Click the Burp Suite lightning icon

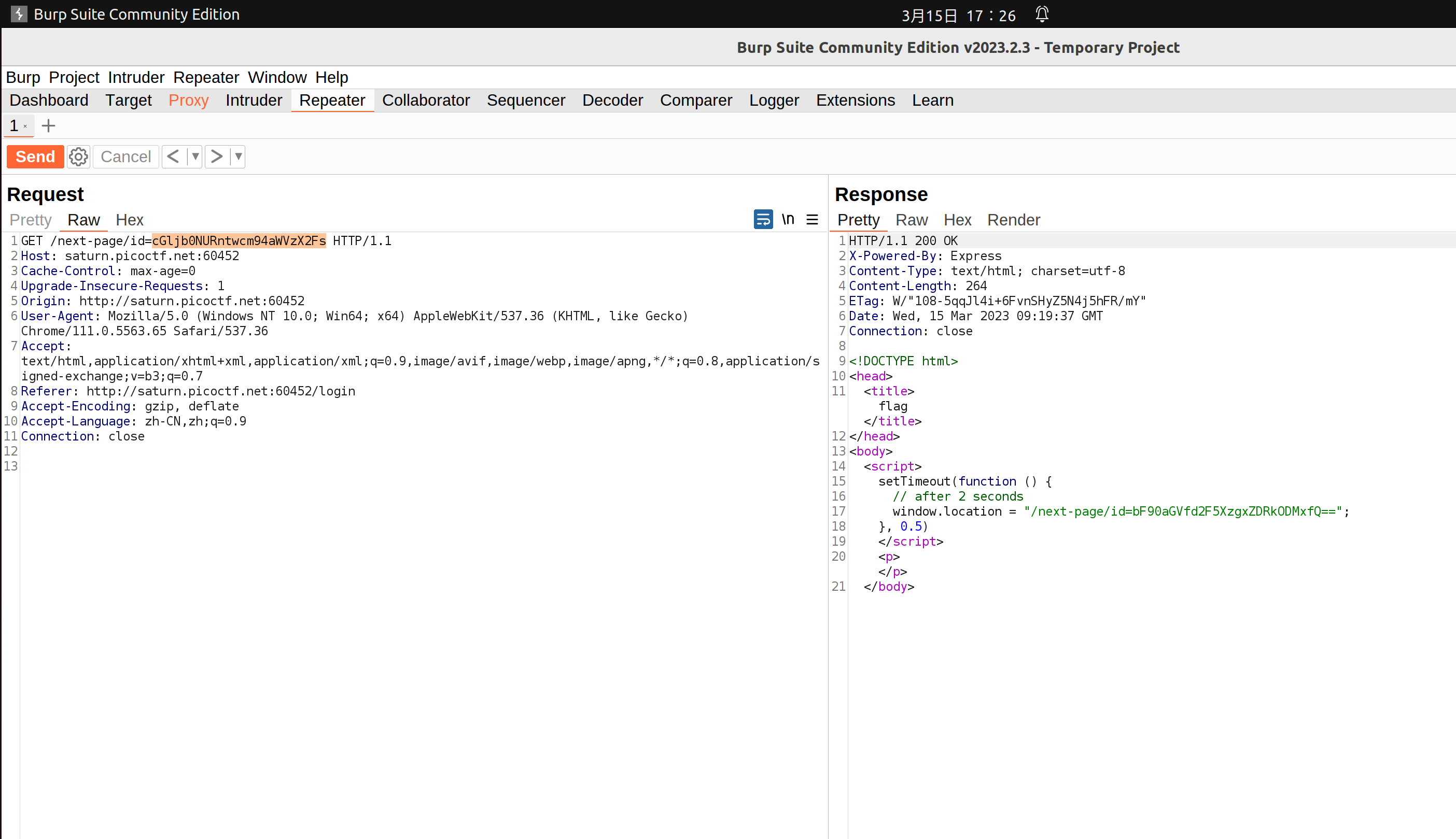19,14
